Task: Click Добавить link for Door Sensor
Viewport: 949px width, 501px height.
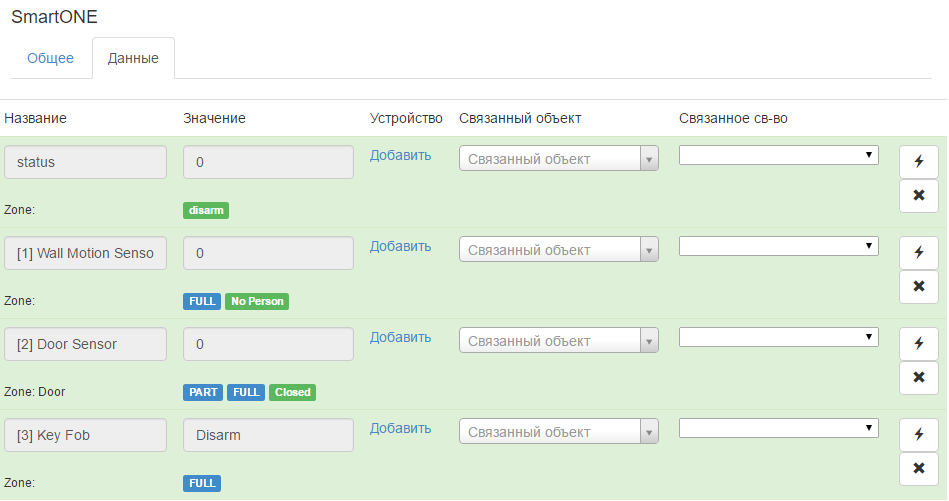Action: 400,337
